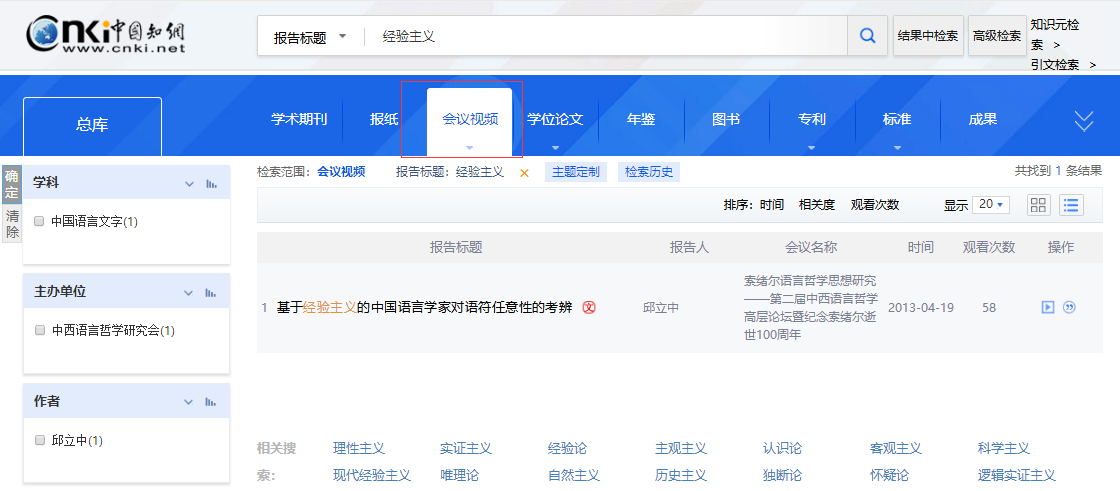The image size is (1120, 491).
Task: Click the 高级检索 button
Action: [997, 36]
